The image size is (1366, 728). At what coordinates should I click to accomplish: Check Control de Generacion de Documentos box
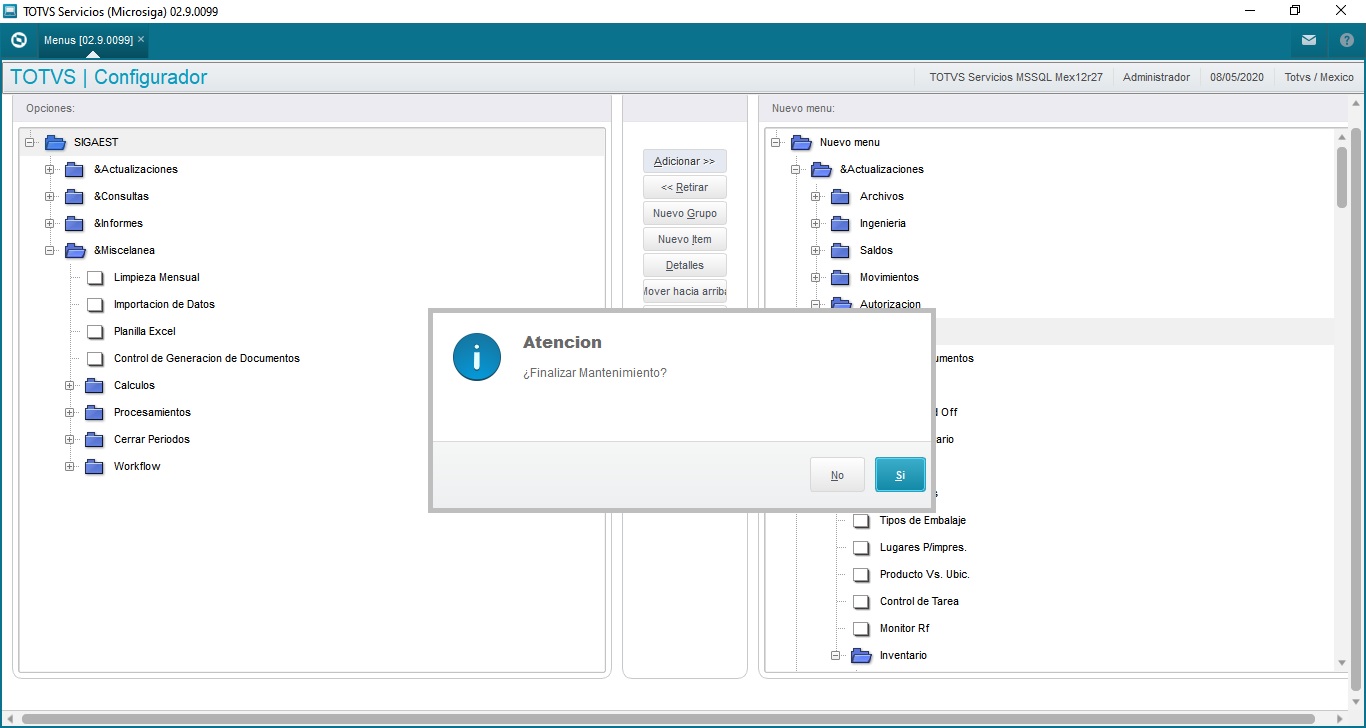95,358
